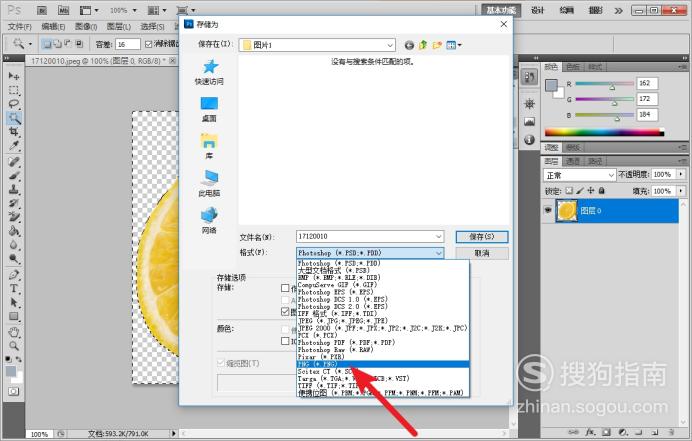Select the Paint Bucket tool
This screenshot has width=692, height=441.
[x=14, y=230]
